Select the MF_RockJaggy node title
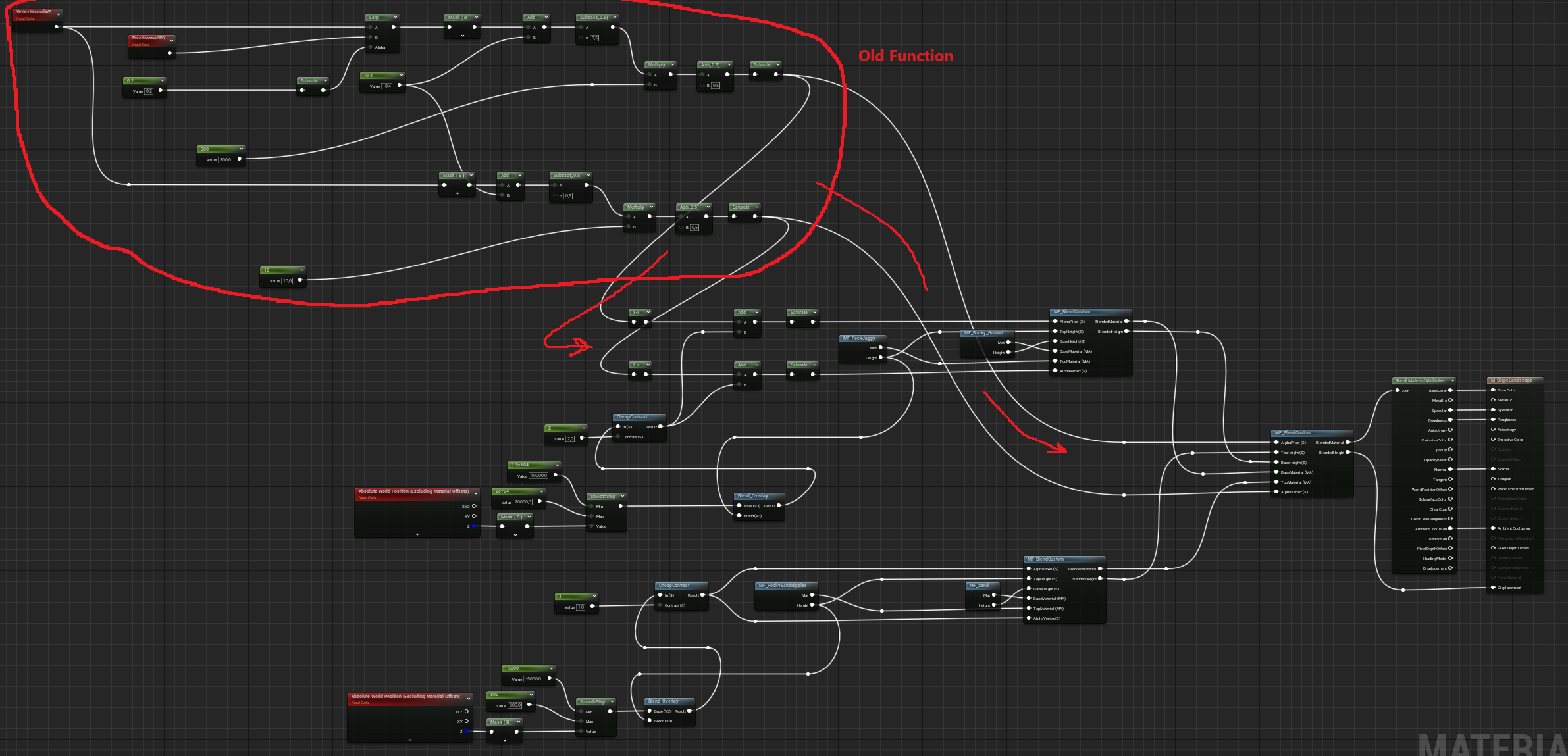 pyautogui.click(x=859, y=338)
